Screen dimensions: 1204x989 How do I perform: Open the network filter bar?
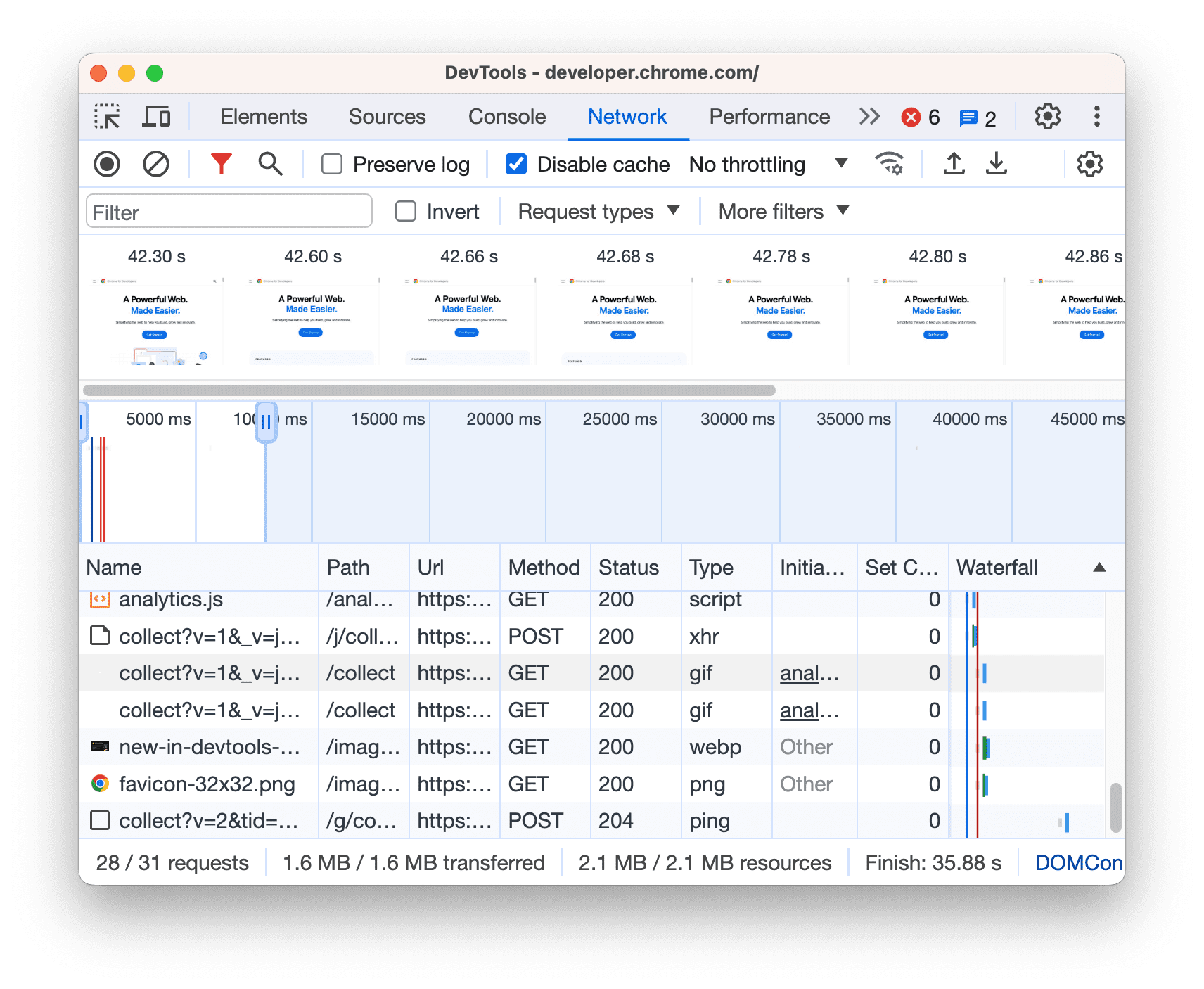[221, 164]
